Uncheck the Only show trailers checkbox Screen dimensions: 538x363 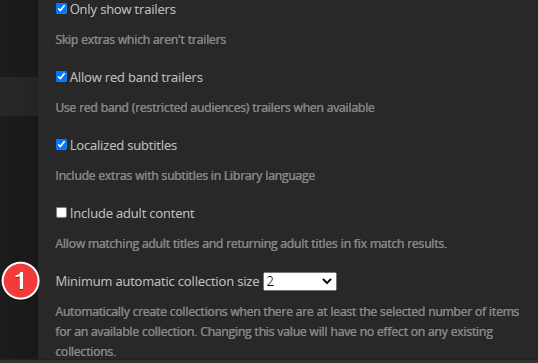click(61, 9)
